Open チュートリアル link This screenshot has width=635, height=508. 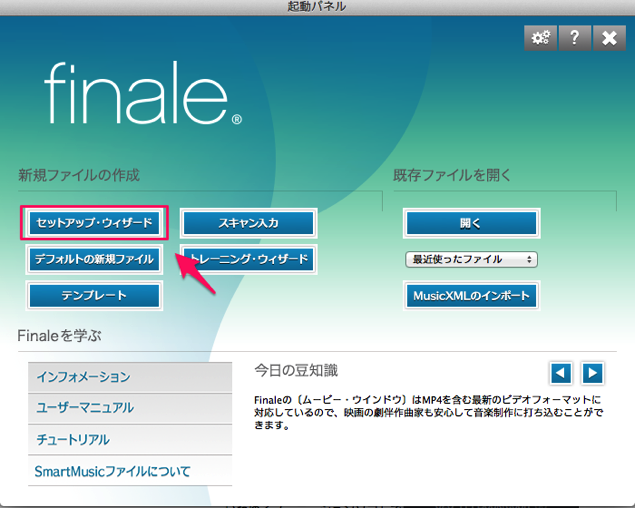coord(130,440)
